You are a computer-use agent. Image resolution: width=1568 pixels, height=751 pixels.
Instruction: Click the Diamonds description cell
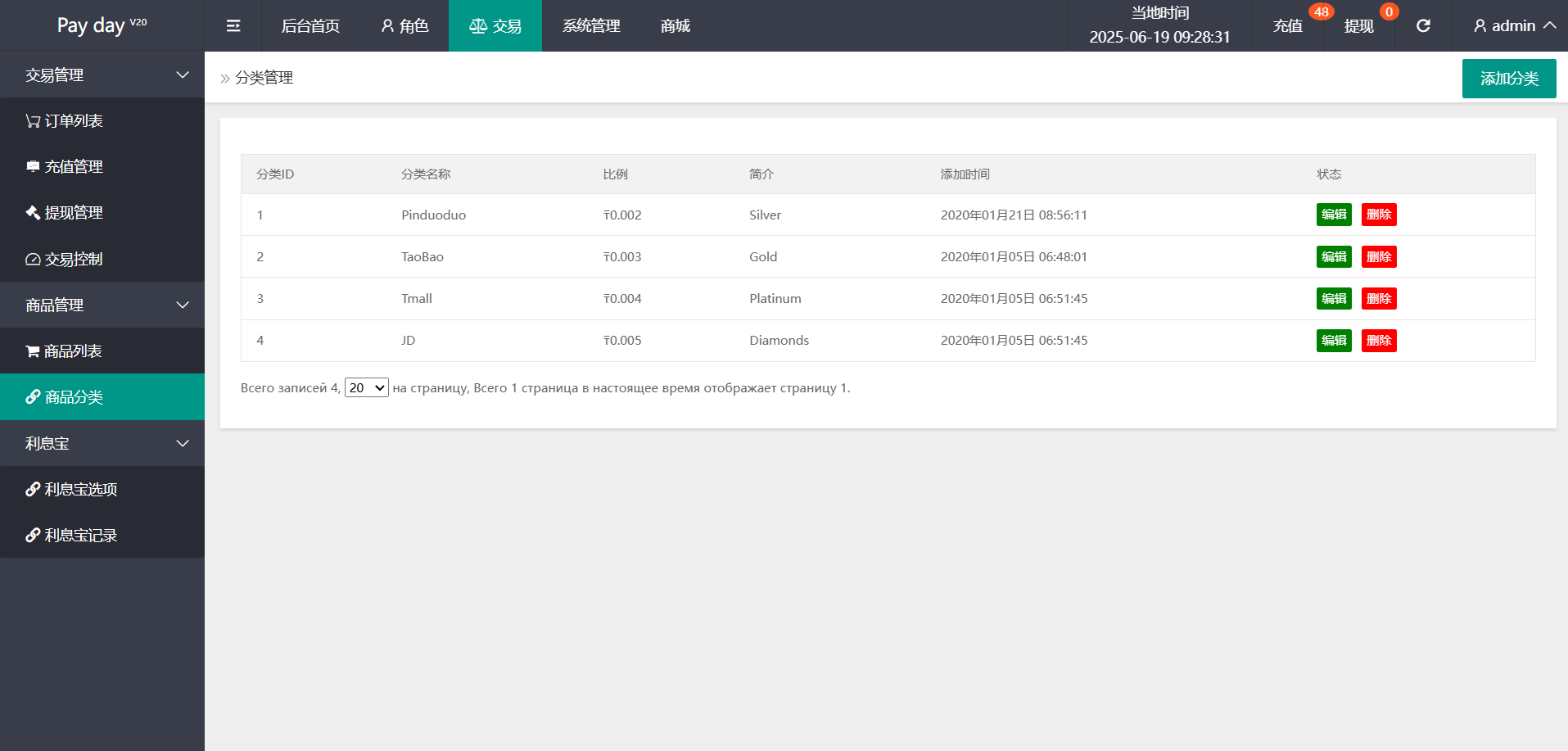tap(779, 340)
